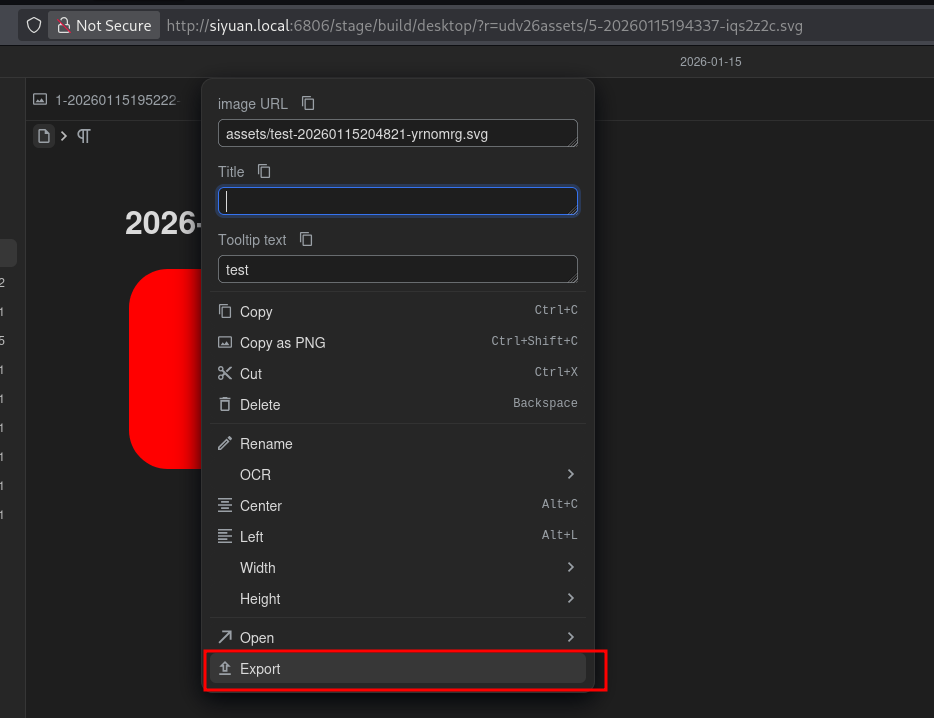Select Rename in the image menu
Image resolution: width=934 pixels, height=718 pixels.
tap(266, 444)
